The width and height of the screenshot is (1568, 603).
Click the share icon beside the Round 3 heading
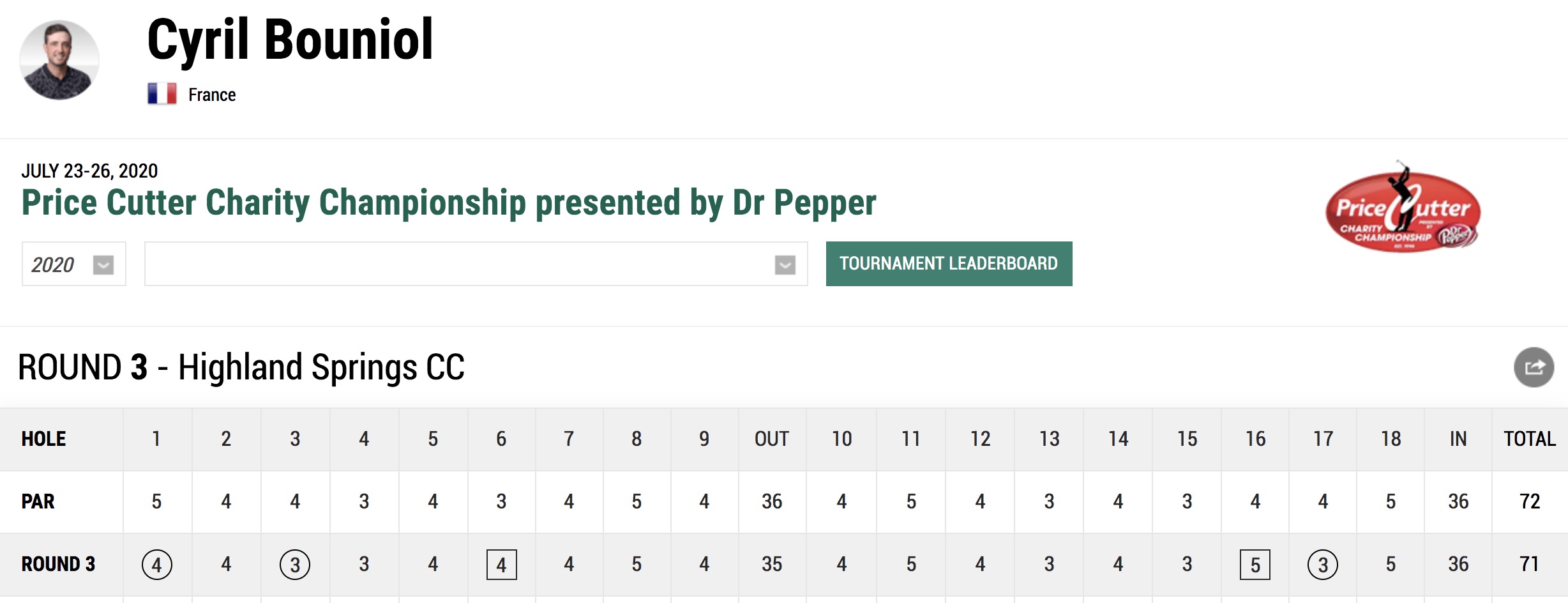click(x=1534, y=367)
